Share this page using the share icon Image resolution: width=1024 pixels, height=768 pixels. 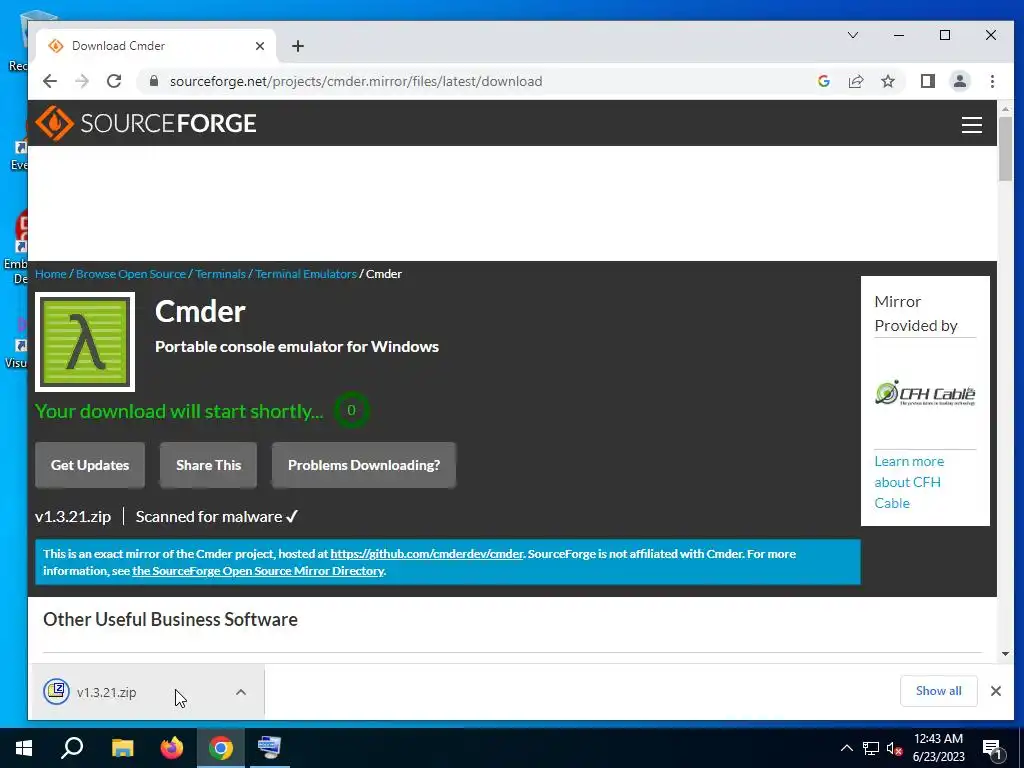pos(856,81)
